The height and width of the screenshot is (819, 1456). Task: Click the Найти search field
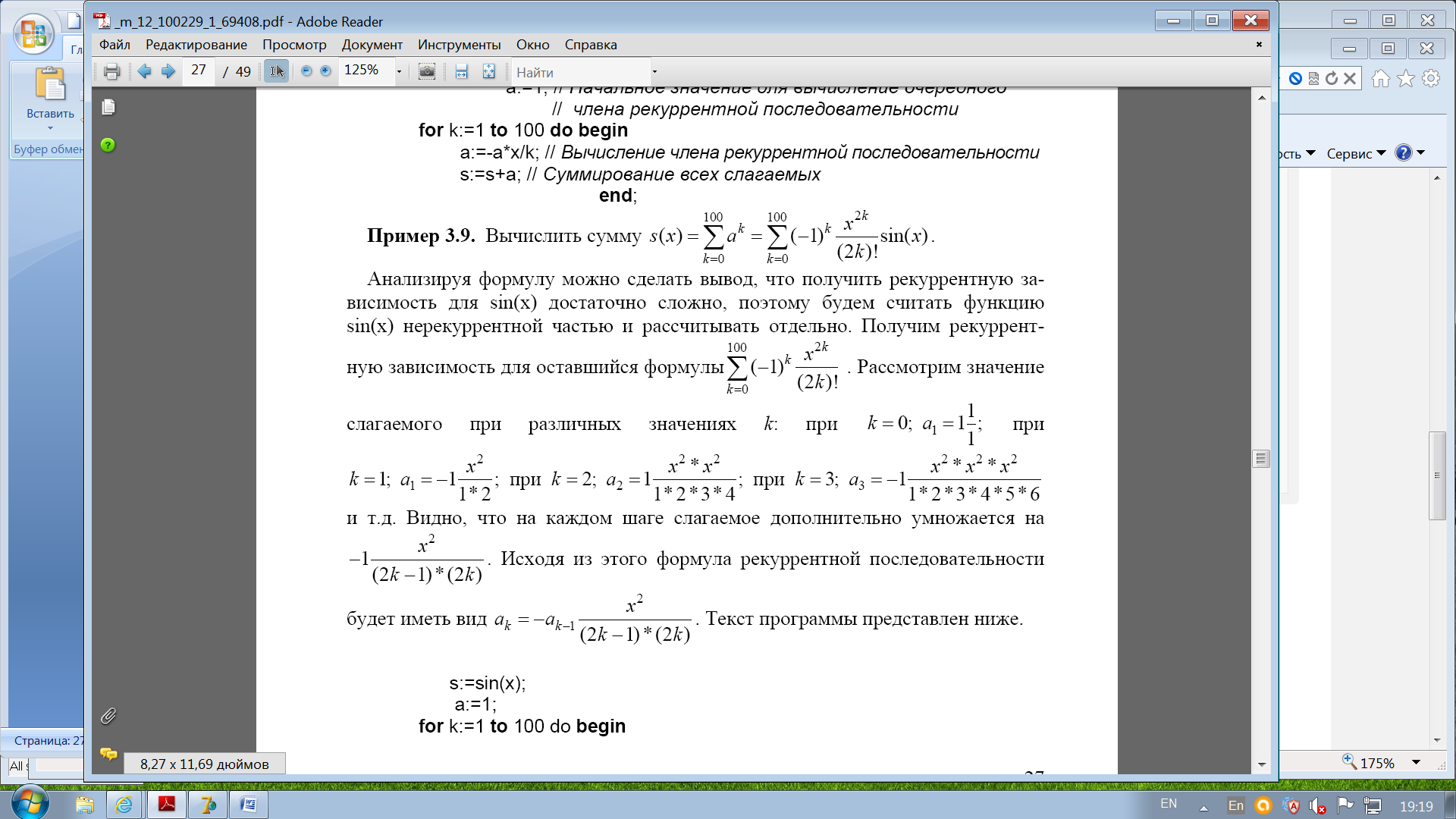coord(580,73)
